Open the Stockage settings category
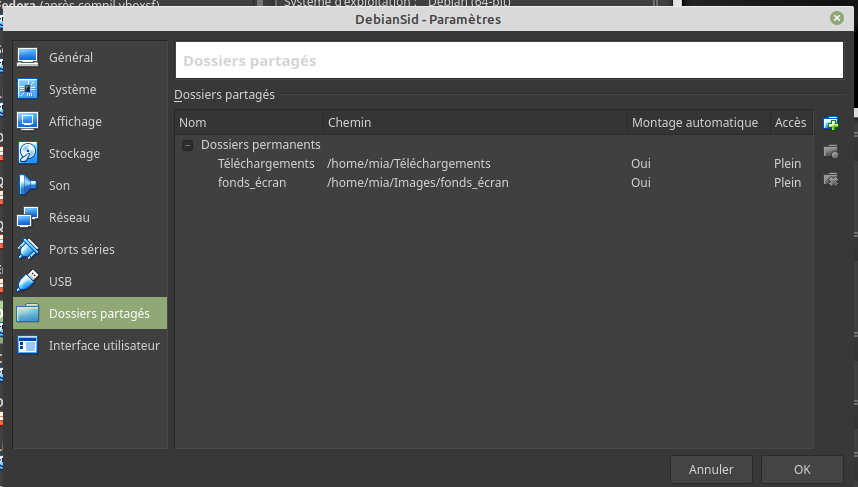The image size is (858, 487). coord(90,153)
